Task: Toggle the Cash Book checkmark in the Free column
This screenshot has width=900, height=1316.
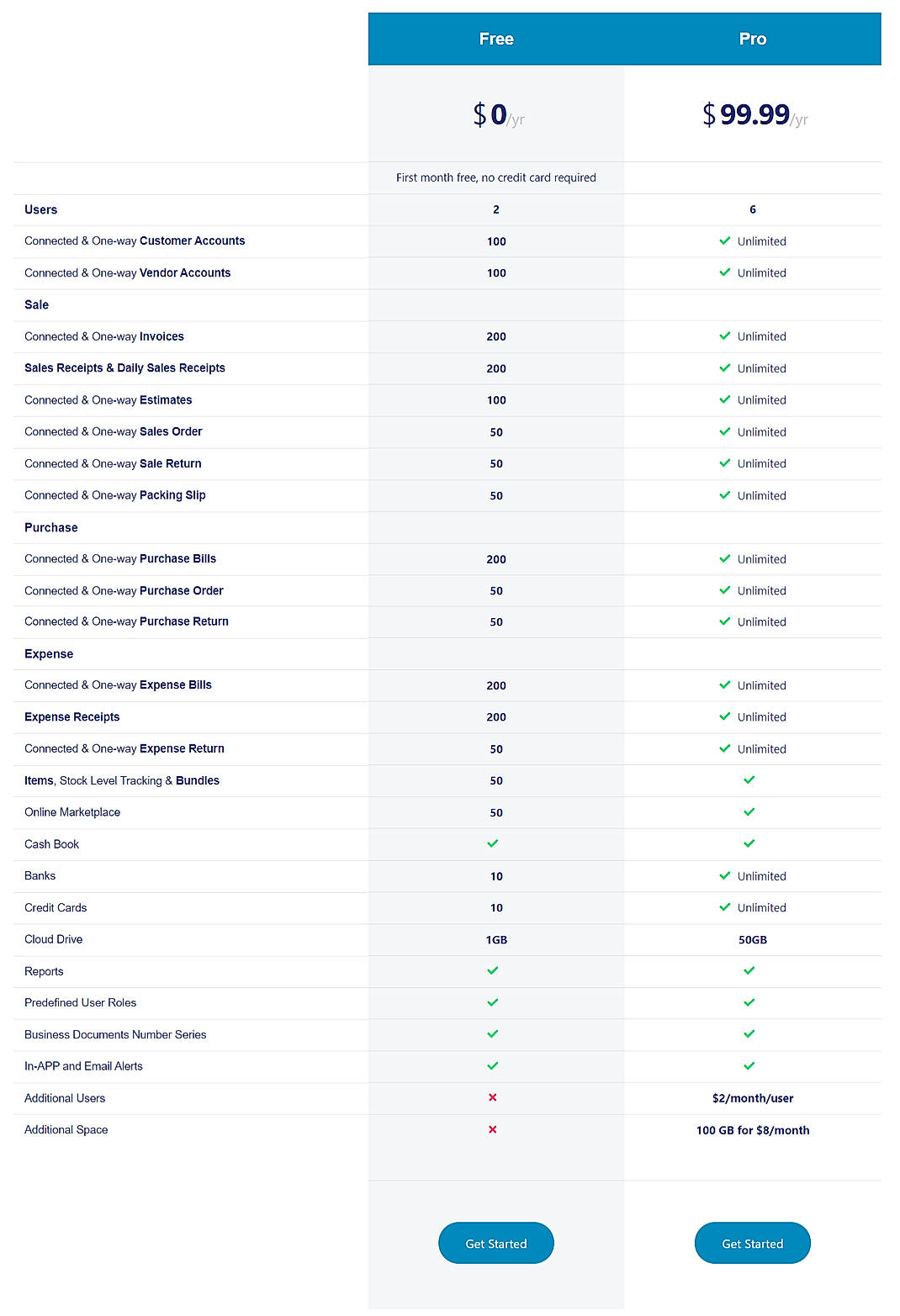Action: point(493,843)
